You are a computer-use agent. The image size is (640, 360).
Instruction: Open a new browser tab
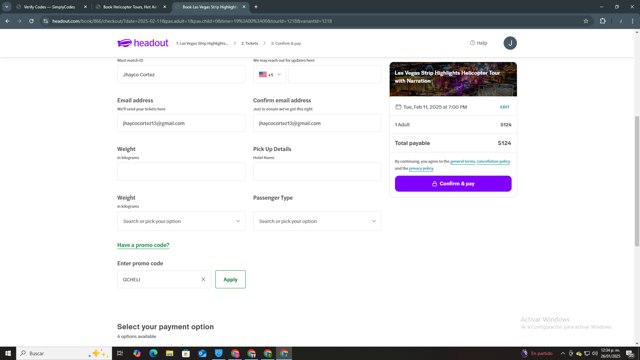click(256, 7)
